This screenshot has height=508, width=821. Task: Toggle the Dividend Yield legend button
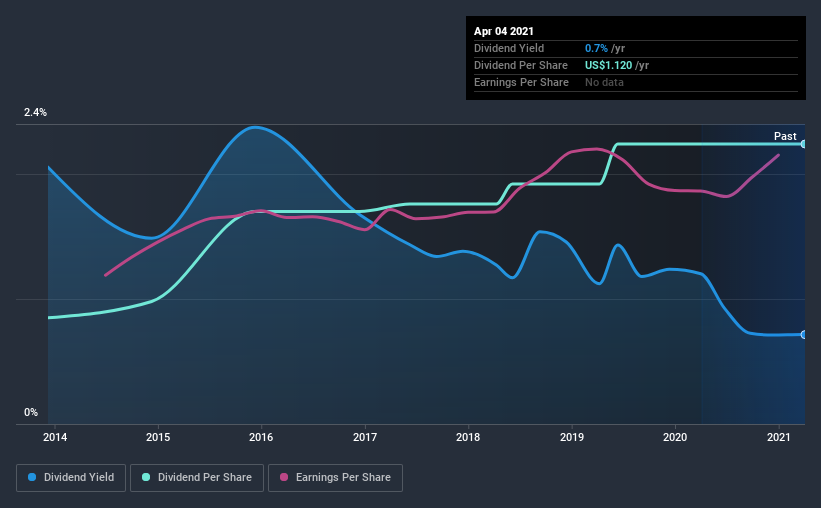pos(71,478)
